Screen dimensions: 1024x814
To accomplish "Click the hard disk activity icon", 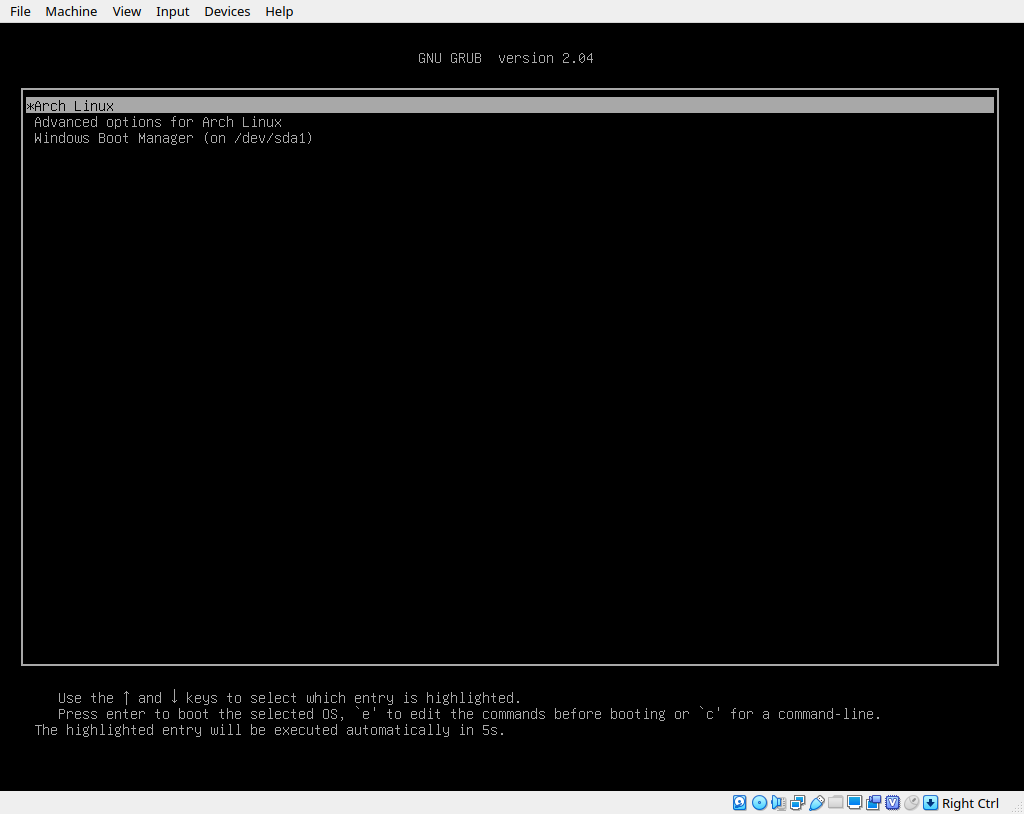I will (x=740, y=803).
